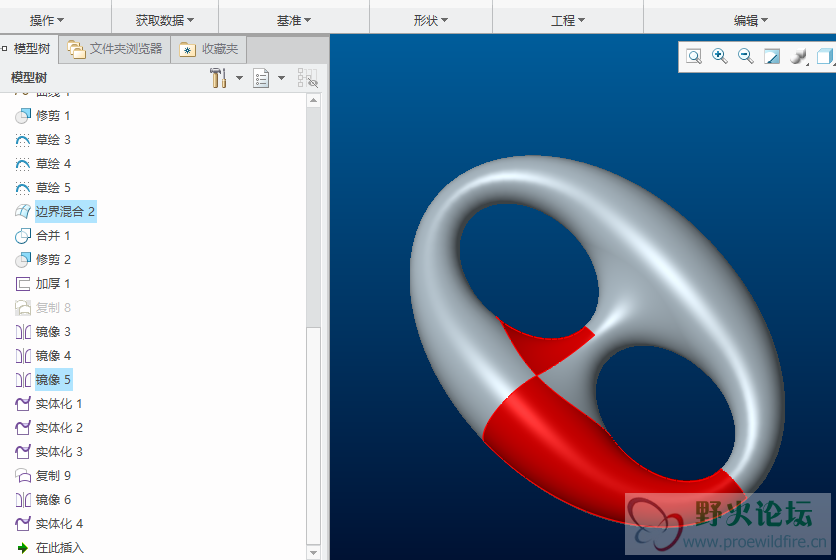
Task: Select the 合并 1 tree item label
Action: click(x=53, y=236)
